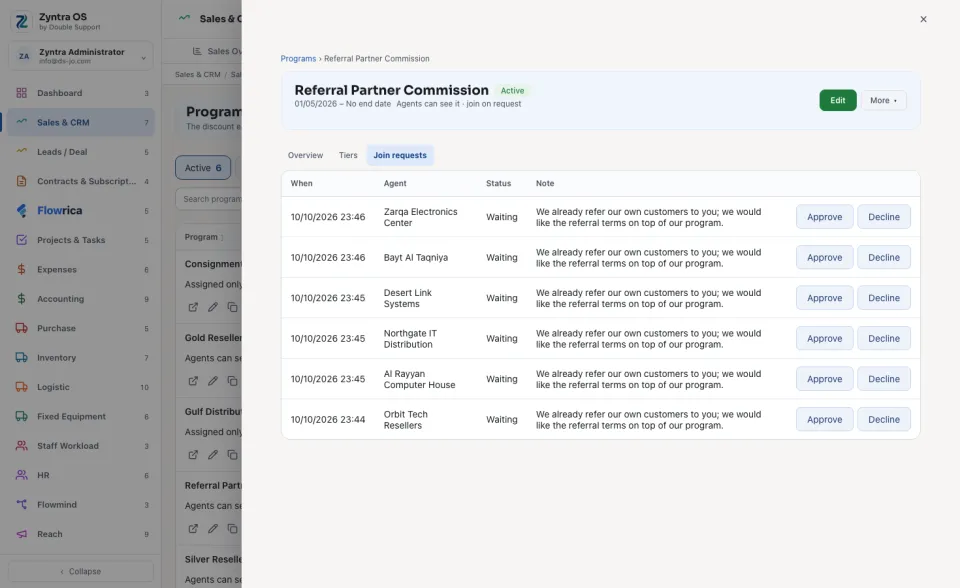Decline Northgate IT Distribution request

883,338
